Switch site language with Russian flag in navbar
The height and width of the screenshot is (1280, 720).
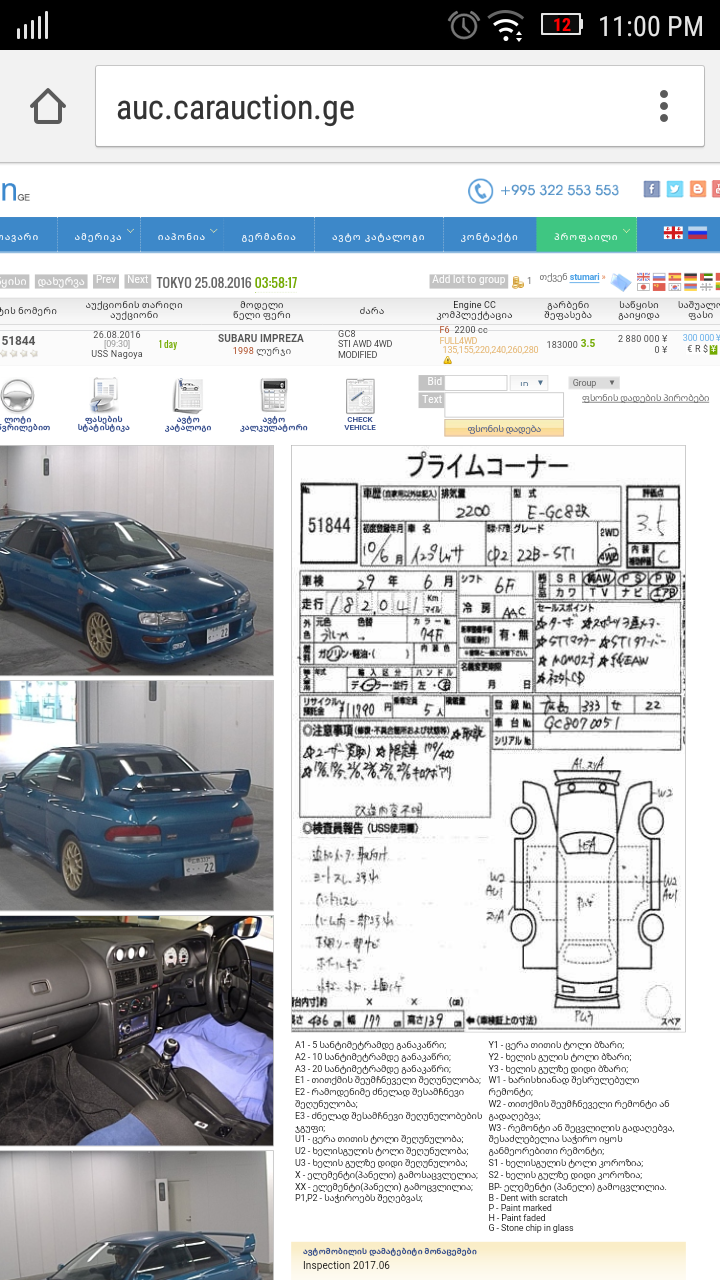697,232
